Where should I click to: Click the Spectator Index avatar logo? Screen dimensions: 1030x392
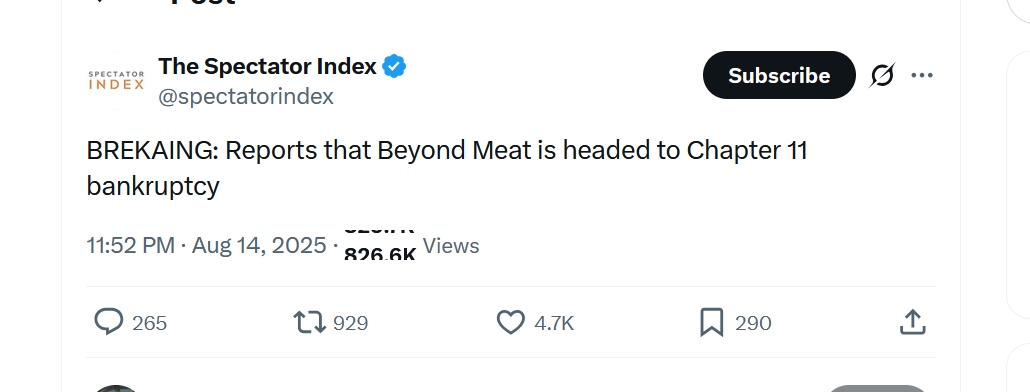116,81
